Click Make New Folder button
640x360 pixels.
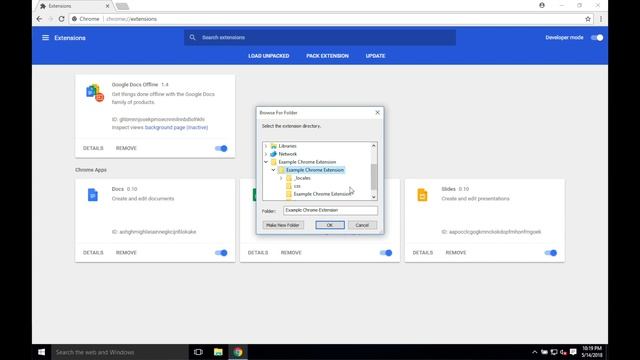tap(283, 225)
